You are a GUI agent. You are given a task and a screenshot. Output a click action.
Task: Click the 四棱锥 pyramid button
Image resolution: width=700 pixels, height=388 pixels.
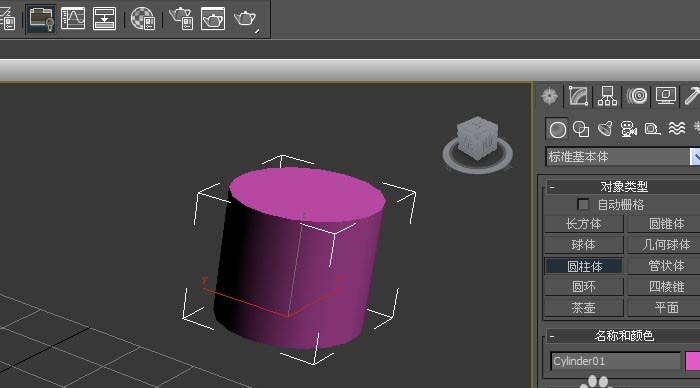pyautogui.click(x=665, y=287)
